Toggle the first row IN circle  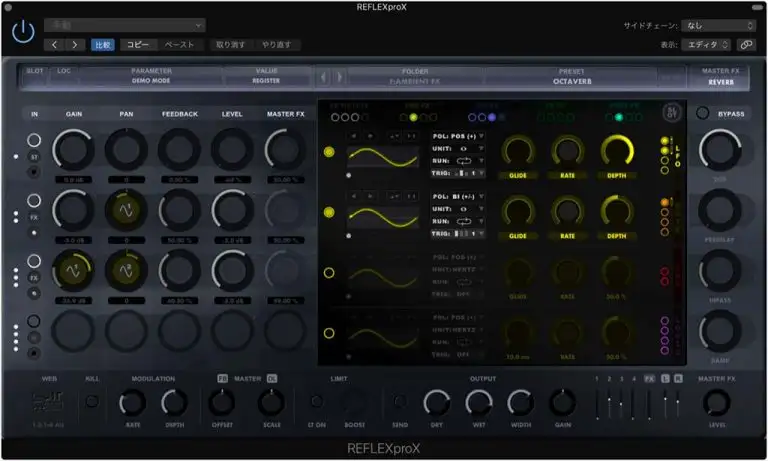click(x=34, y=140)
